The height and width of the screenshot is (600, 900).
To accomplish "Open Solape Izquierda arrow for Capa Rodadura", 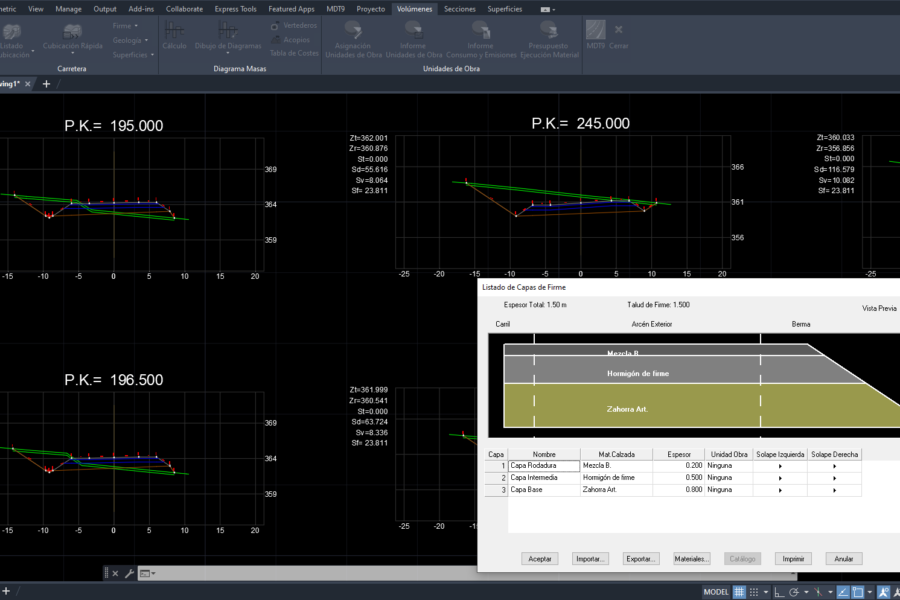I will pyautogui.click(x=780, y=466).
